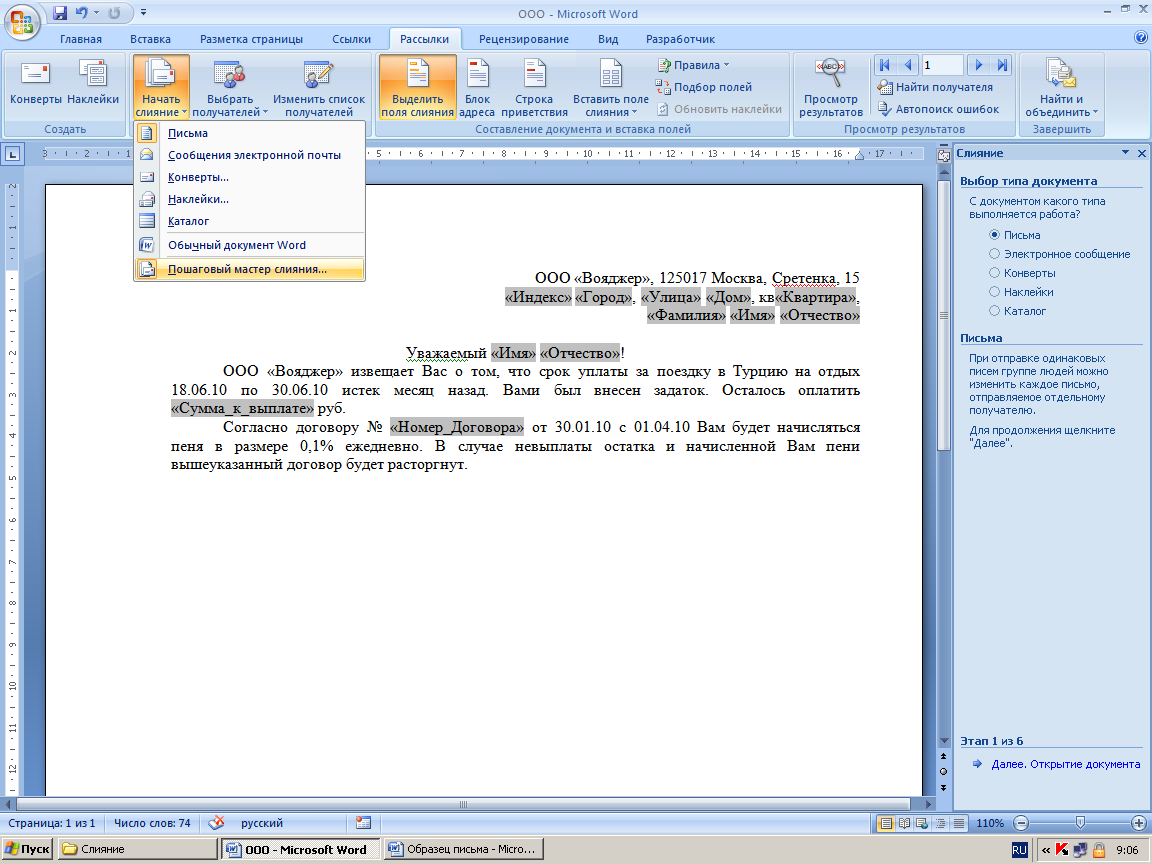Switch to Web Layout view icon

tap(922, 824)
